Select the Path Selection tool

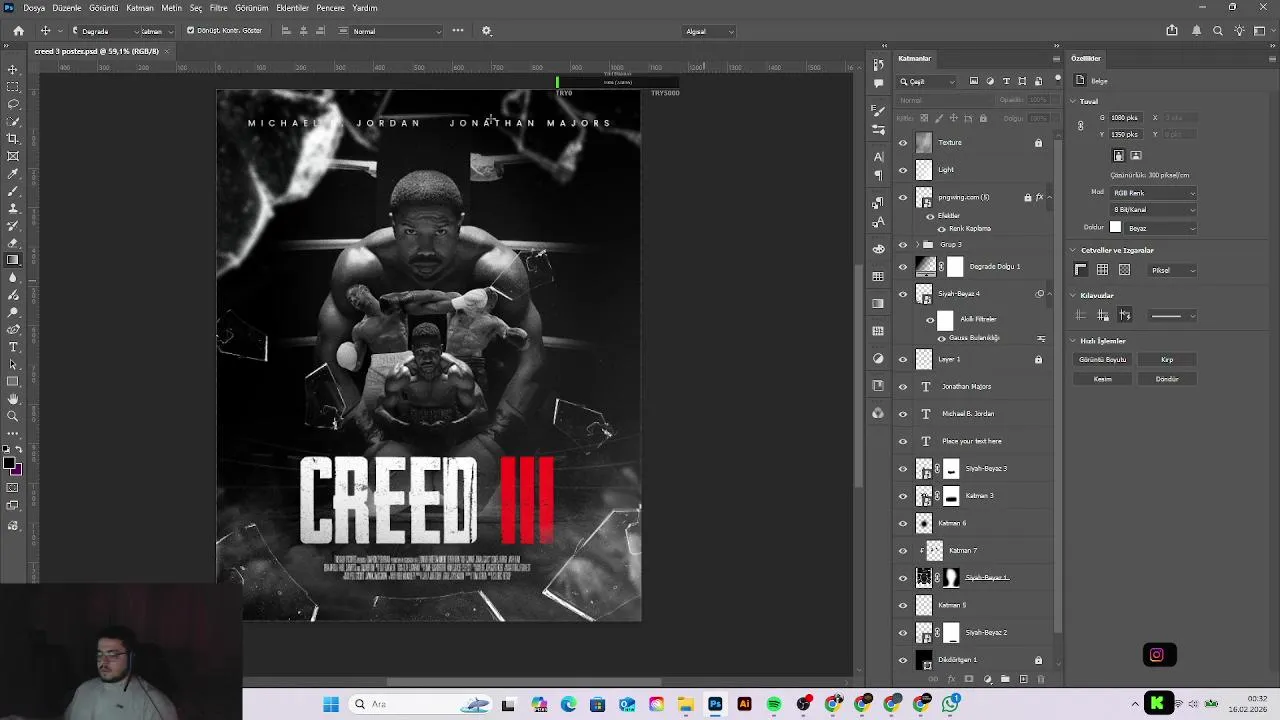coord(13,364)
